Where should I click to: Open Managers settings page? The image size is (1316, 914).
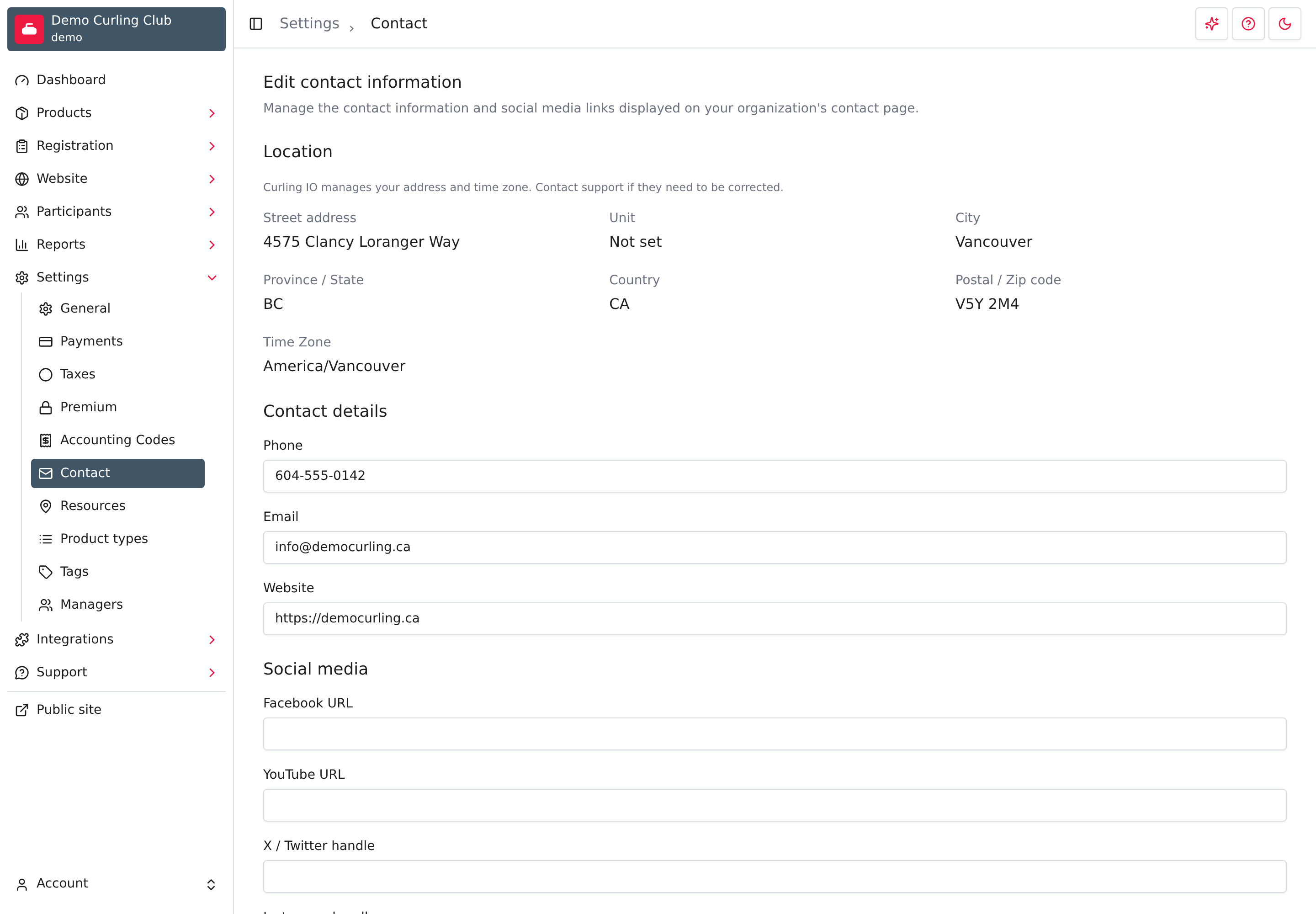click(117, 605)
